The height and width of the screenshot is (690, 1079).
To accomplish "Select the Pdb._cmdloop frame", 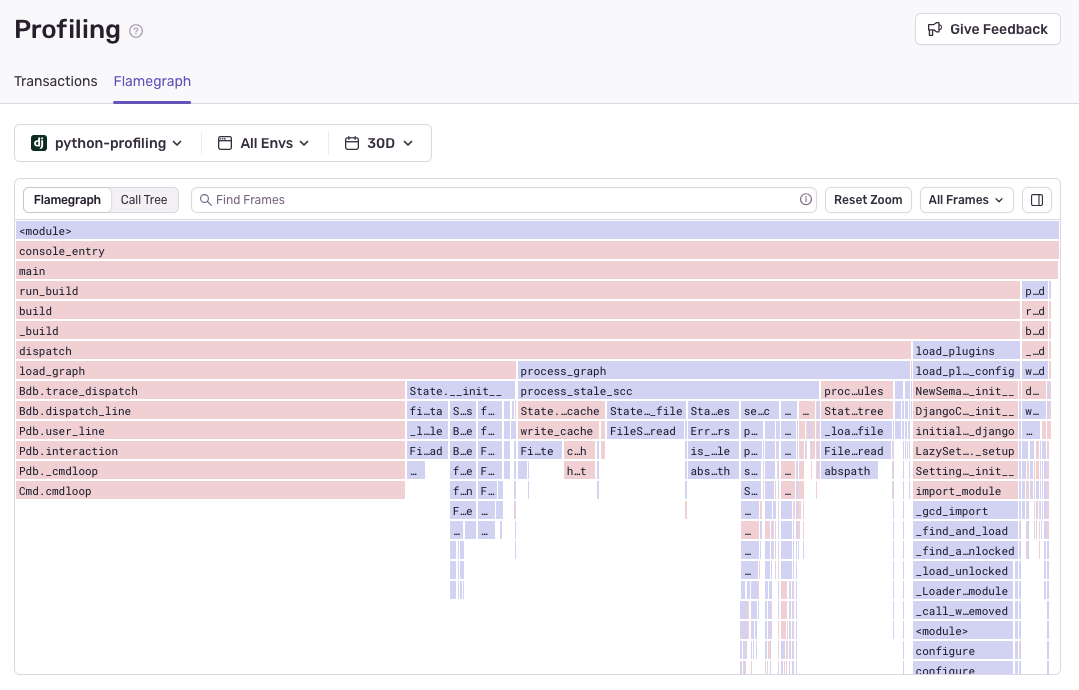I will click(x=211, y=470).
